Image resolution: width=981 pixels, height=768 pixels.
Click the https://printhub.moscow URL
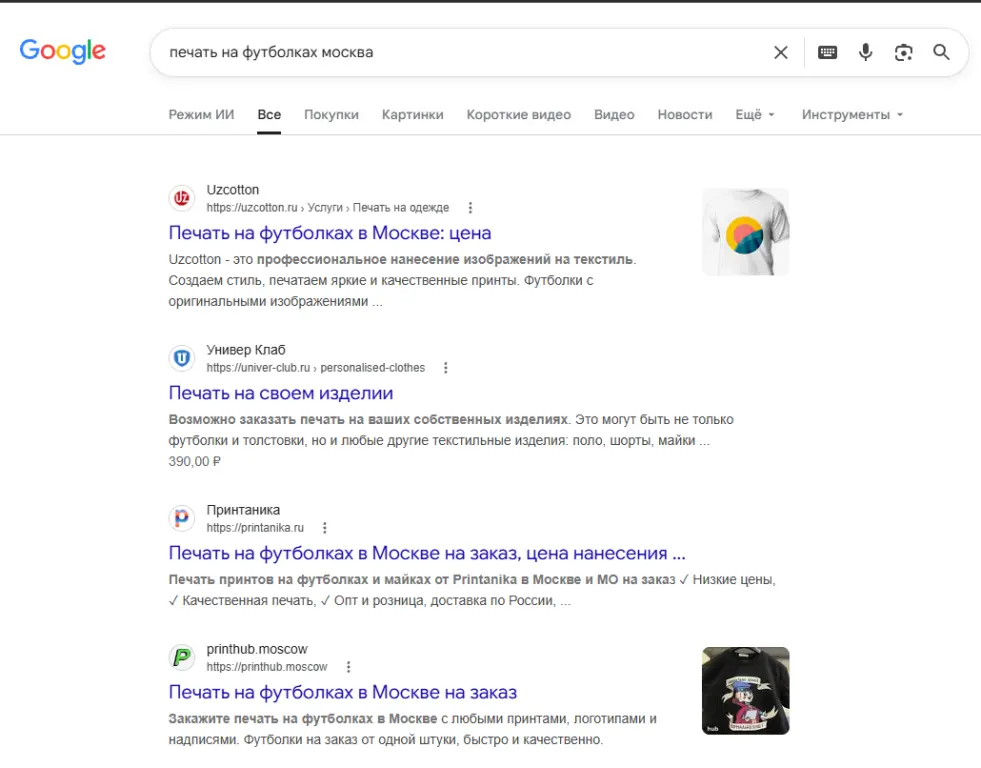pyautogui.click(x=267, y=667)
